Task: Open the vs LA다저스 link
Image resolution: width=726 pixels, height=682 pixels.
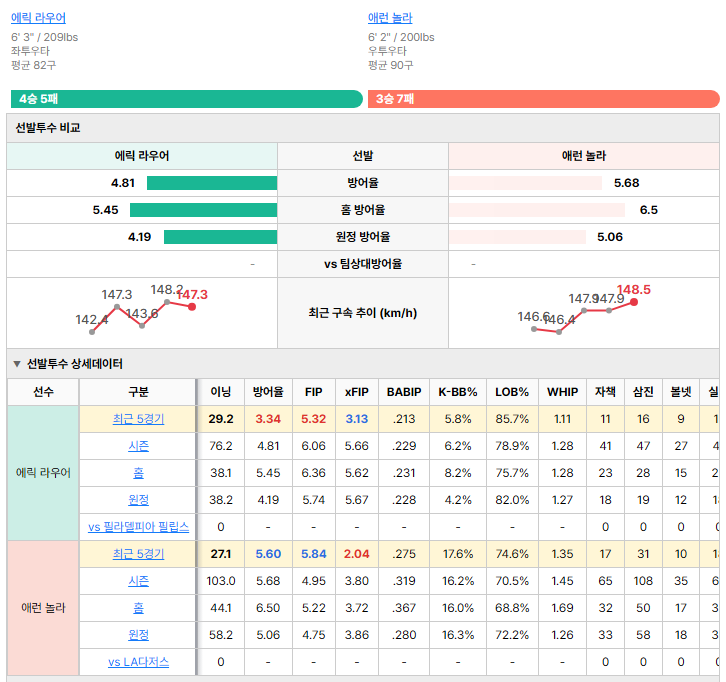Action: pyautogui.click(x=138, y=662)
